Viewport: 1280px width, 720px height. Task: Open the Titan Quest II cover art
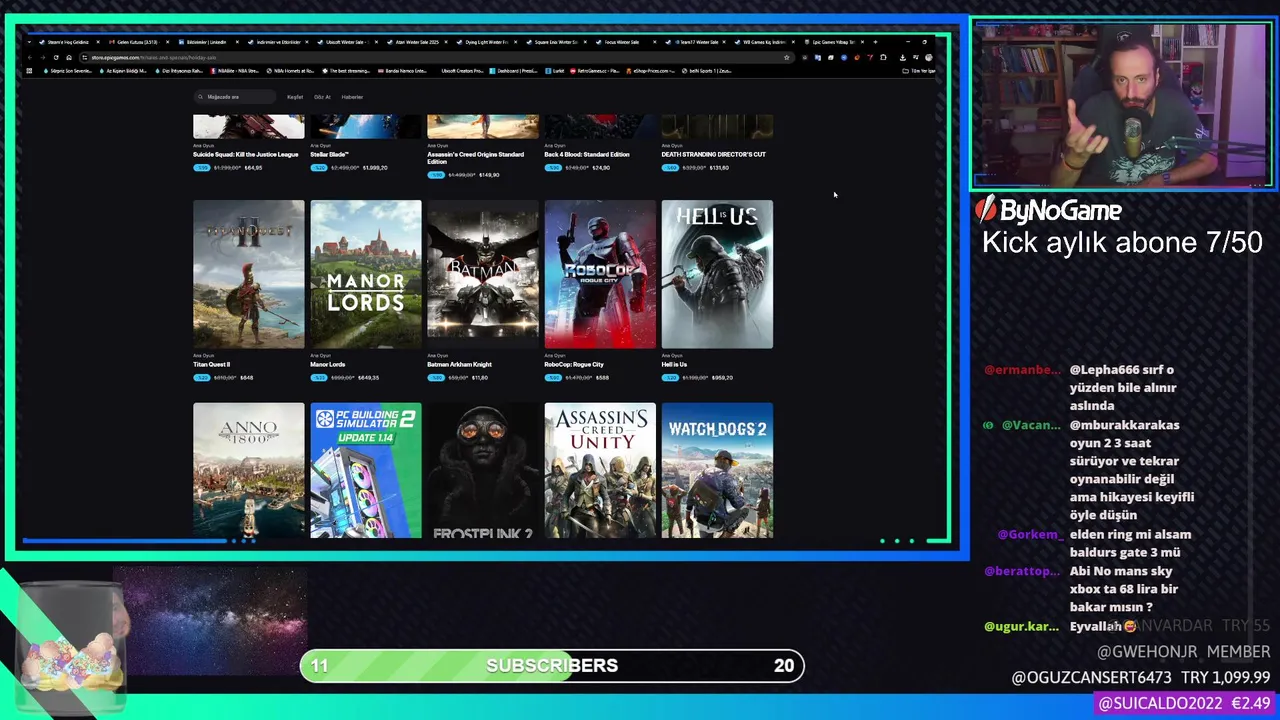click(249, 274)
